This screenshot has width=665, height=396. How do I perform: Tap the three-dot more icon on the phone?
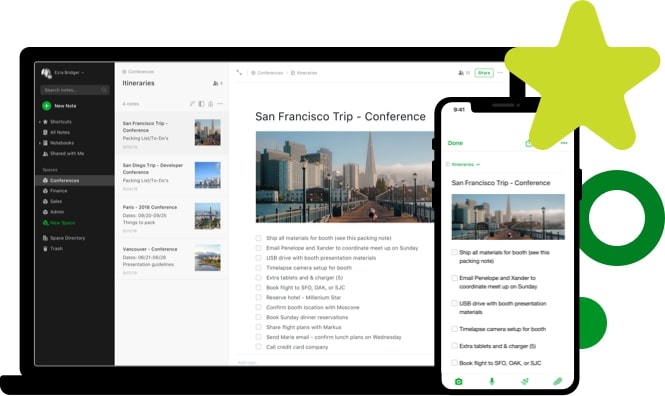(x=564, y=143)
